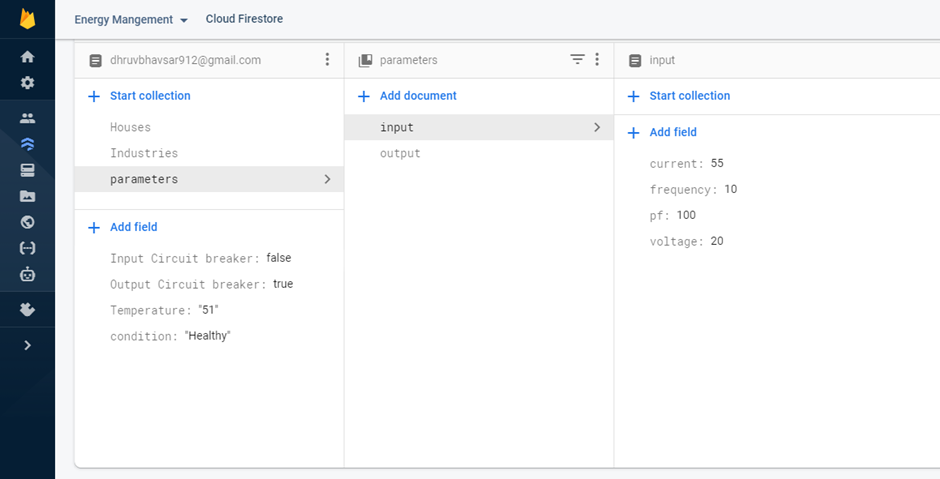Viewport: 940px width, 479px height.
Task: Click Add field in input document
Action: coord(672,132)
